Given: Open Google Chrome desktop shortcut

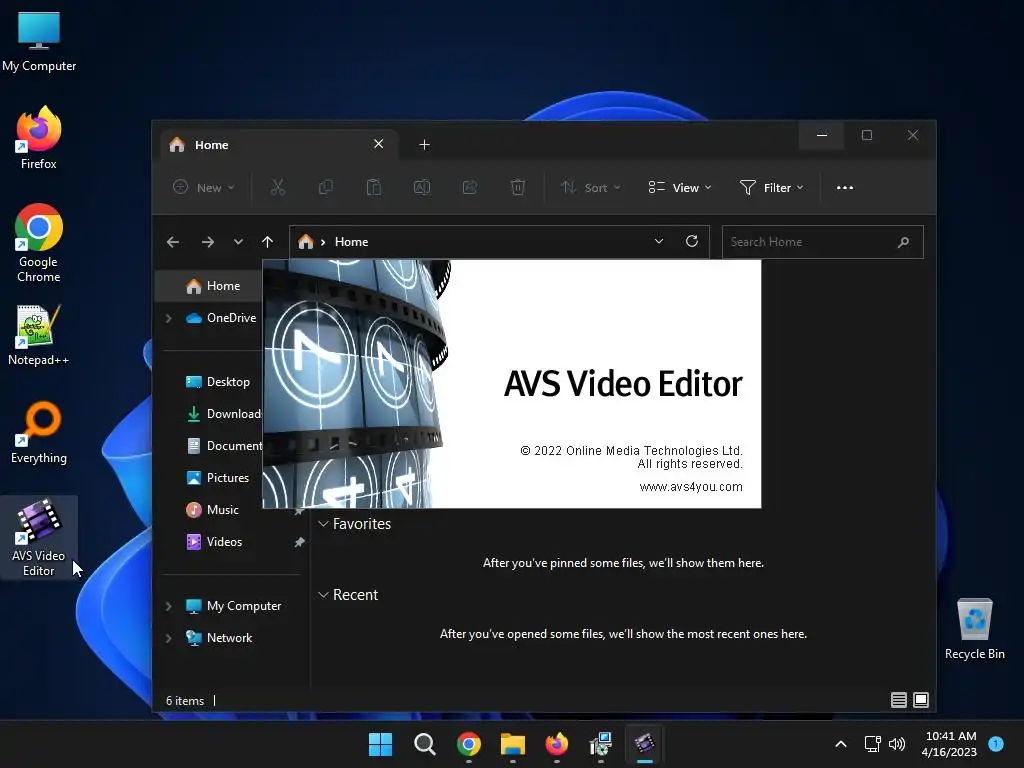Looking at the screenshot, I should click(x=39, y=243).
